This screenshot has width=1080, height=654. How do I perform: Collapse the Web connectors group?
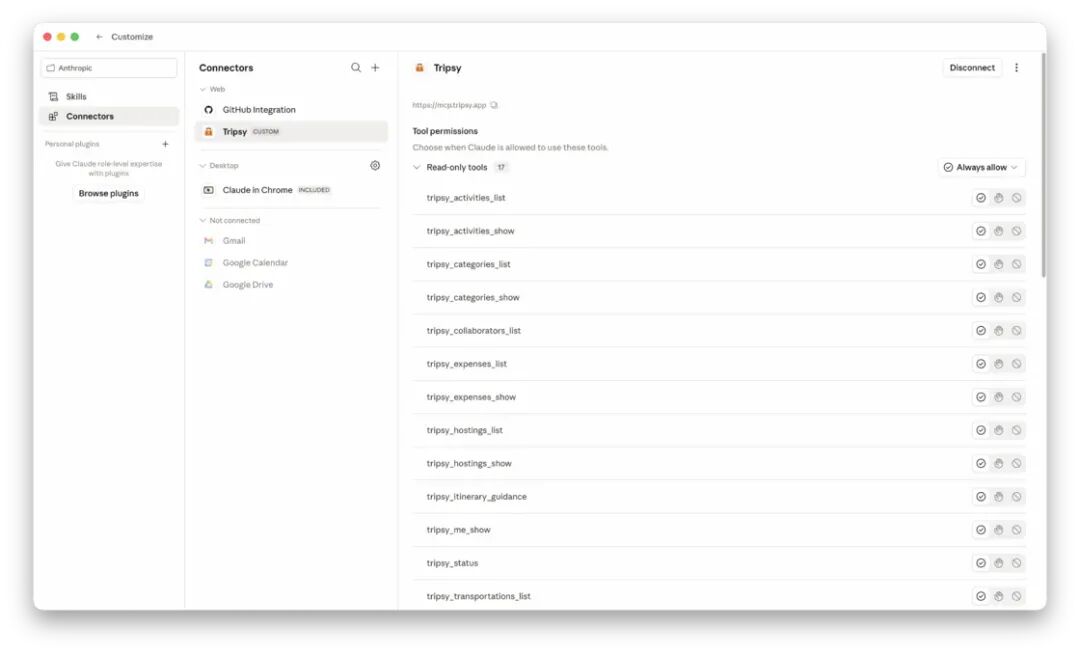202,89
